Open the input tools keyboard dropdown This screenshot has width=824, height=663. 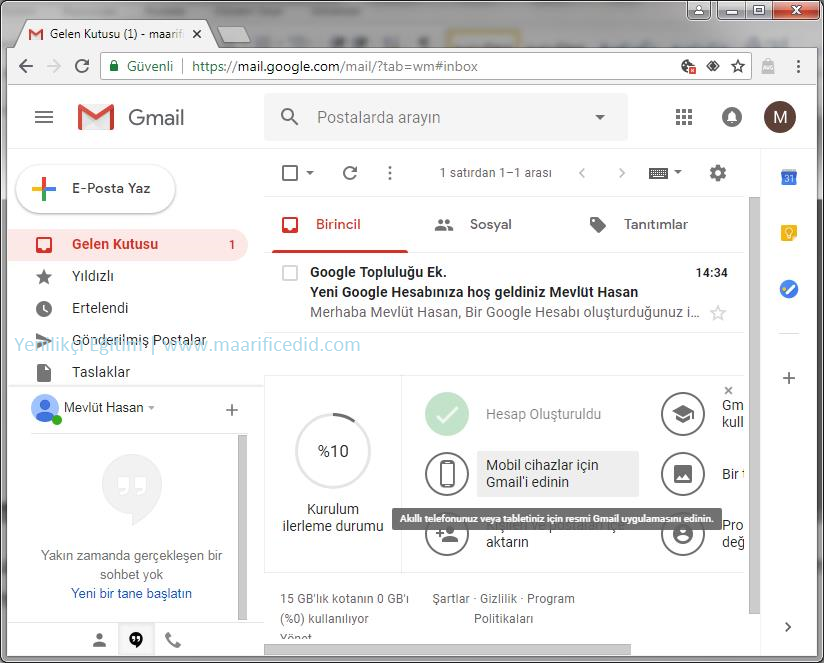665,172
